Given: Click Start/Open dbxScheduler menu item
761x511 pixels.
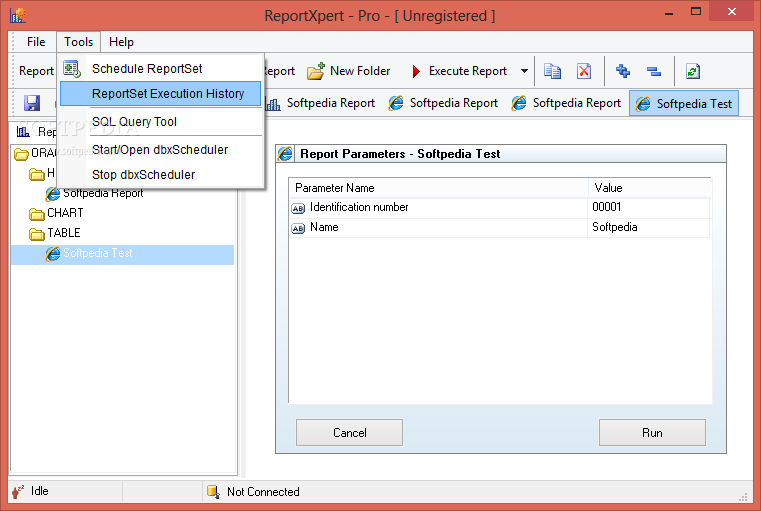Looking at the screenshot, I should [x=161, y=149].
